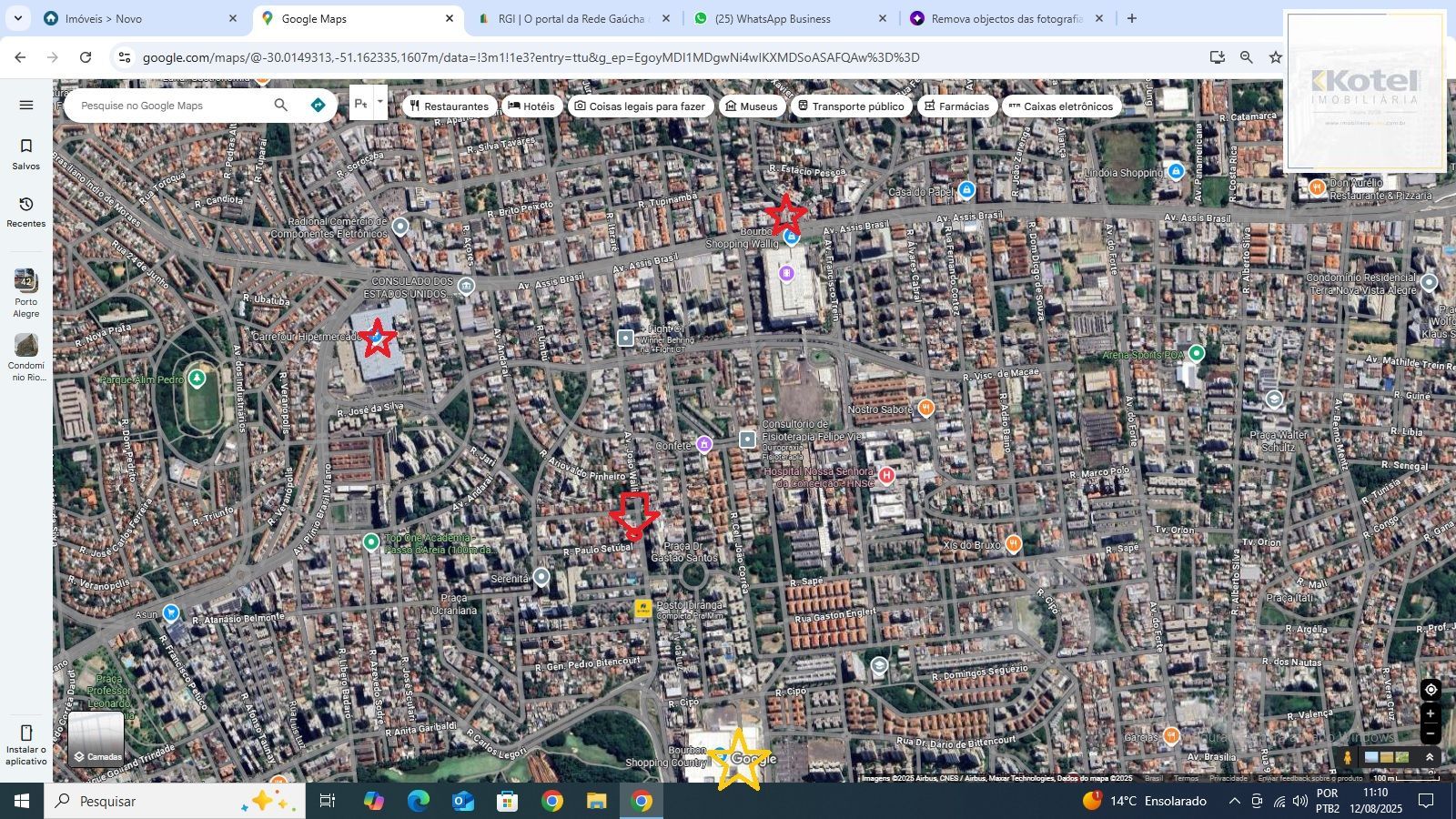Image resolution: width=1456 pixels, height=819 pixels.
Task: Open the Camadas layers thumbnail
Action: coord(96,739)
